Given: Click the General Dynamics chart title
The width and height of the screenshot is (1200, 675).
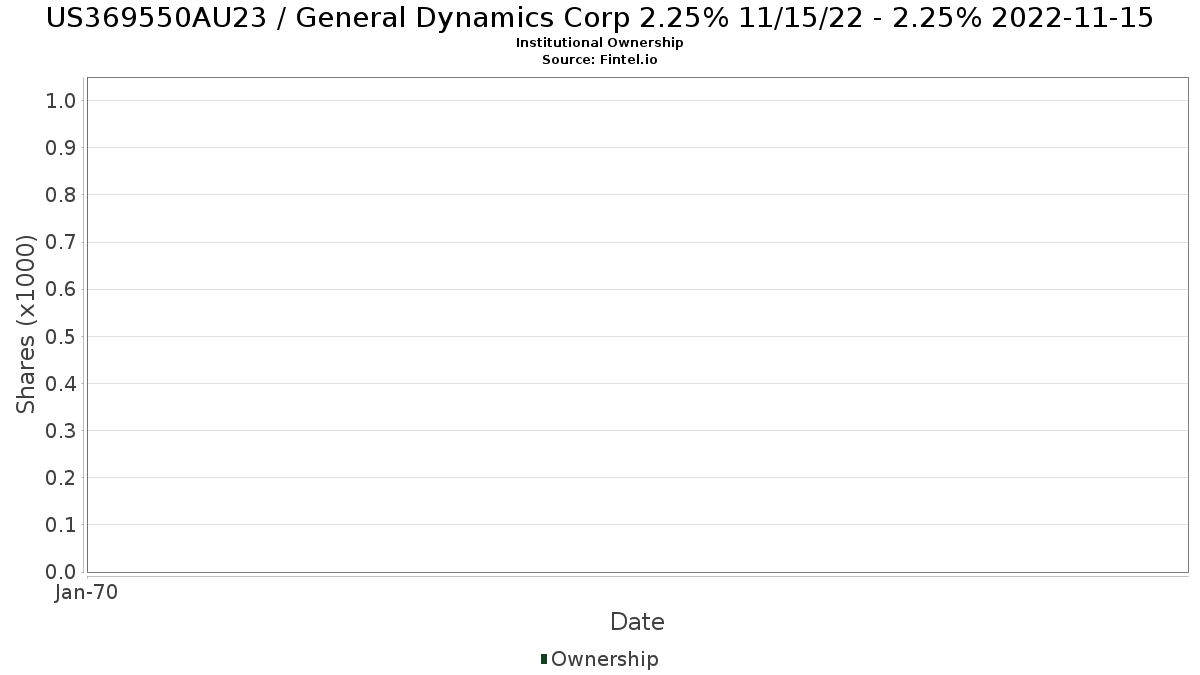Looking at the screenshot, I should pos(600,17).
